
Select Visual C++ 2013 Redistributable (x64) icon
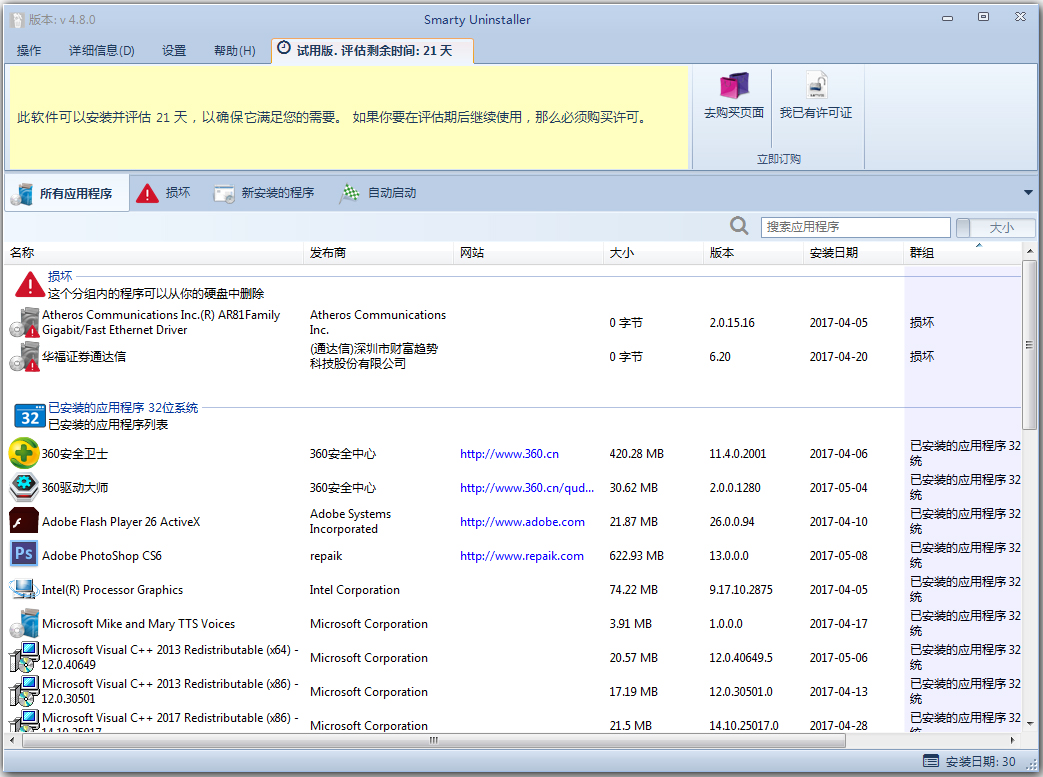click(25, 657)
